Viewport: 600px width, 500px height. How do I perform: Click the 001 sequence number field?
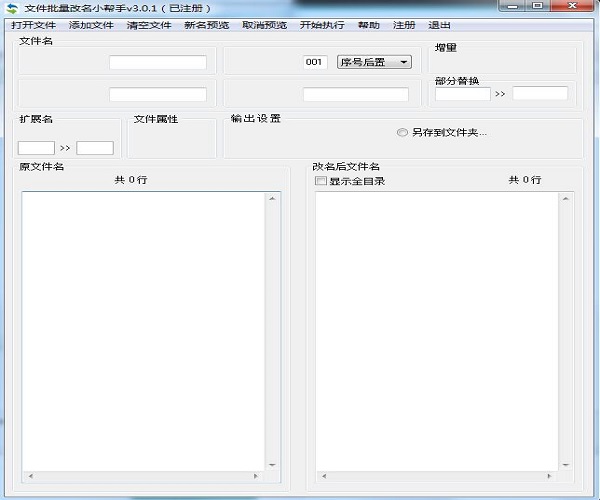point(315,62)
